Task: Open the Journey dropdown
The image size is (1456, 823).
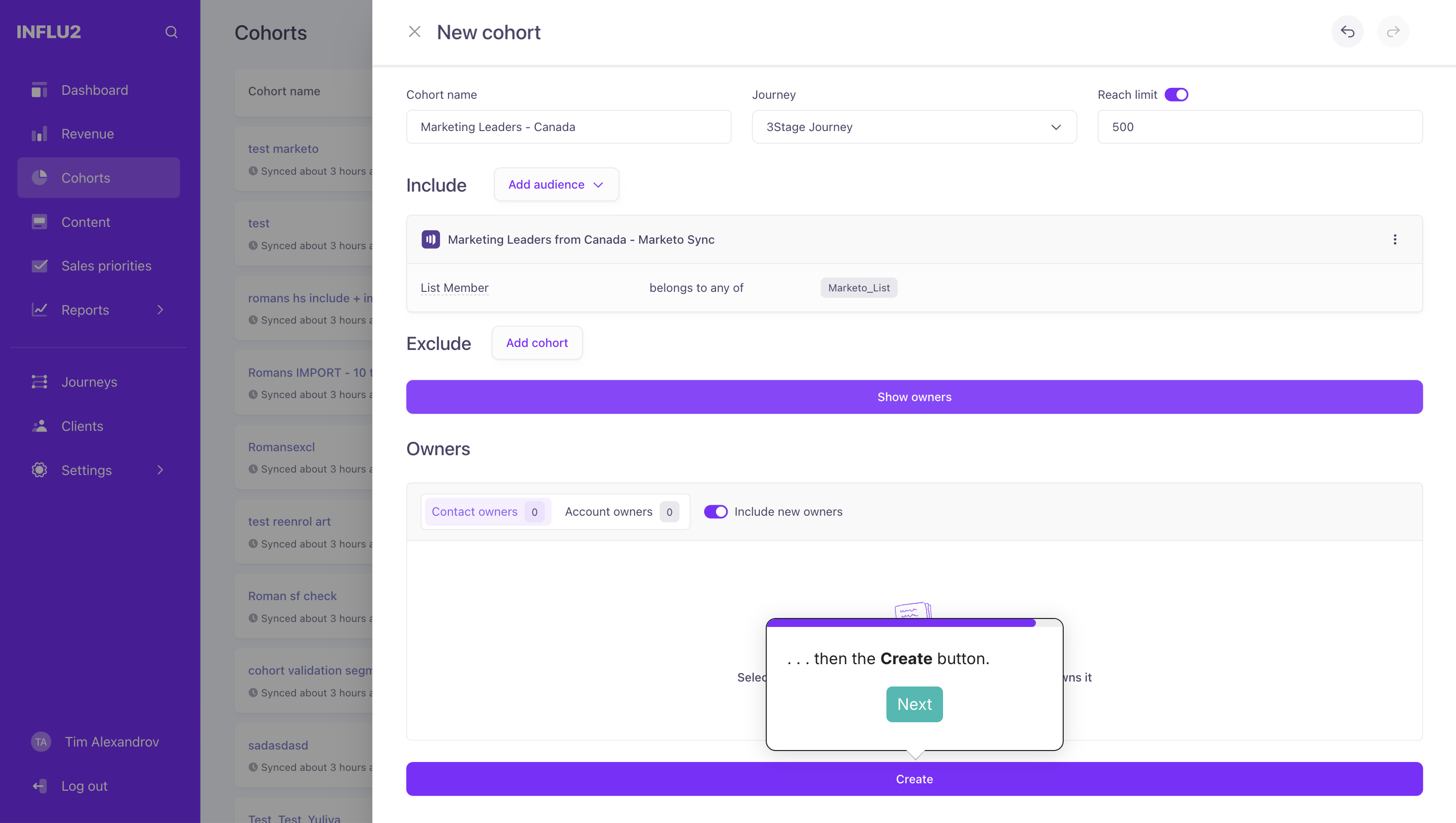Action: (914, 127)
